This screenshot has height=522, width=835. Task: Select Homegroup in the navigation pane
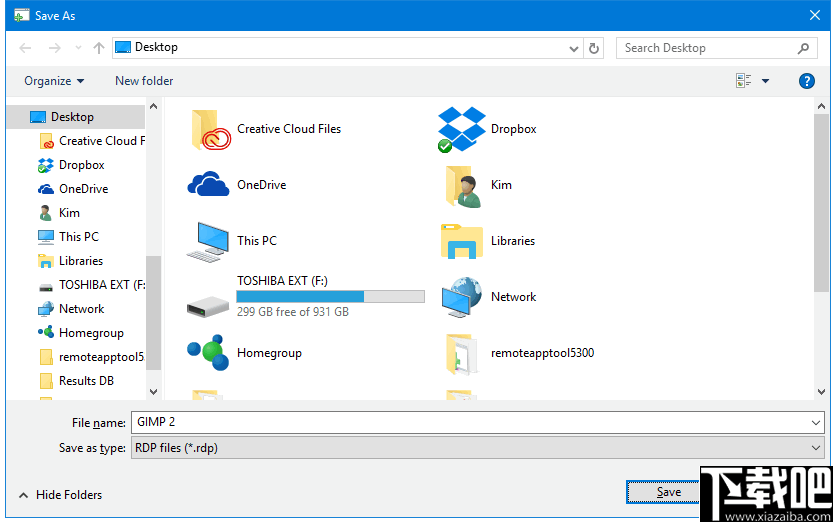point(81,333)
